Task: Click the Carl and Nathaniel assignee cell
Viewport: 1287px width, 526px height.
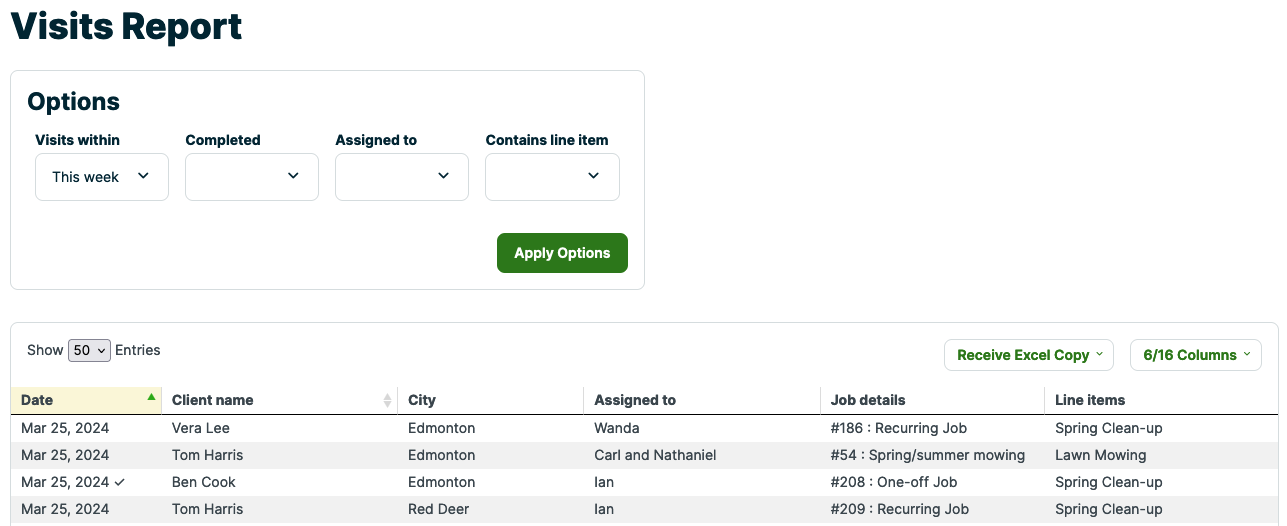Action: (x=655, y=455)
